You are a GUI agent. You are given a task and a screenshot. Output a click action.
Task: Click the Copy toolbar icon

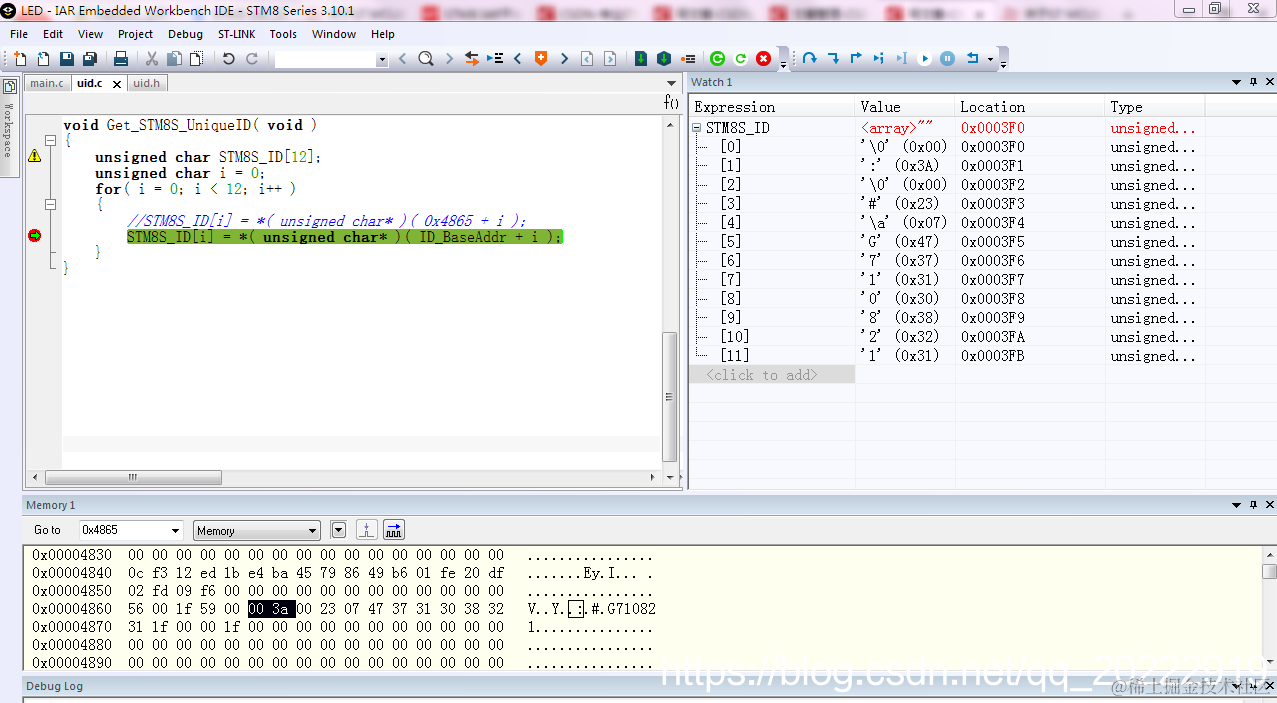click(x=174, y=59)
